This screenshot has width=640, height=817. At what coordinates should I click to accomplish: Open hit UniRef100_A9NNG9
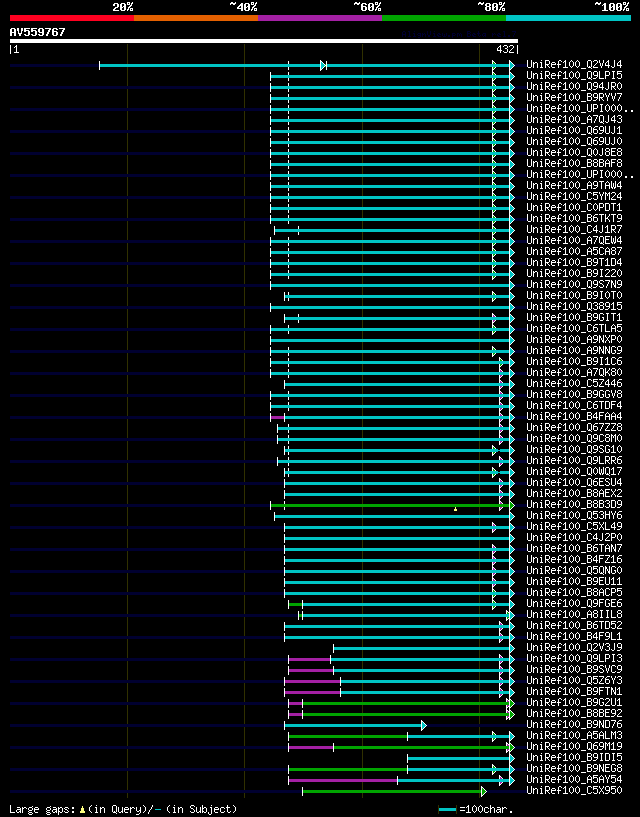click(574, 350)
